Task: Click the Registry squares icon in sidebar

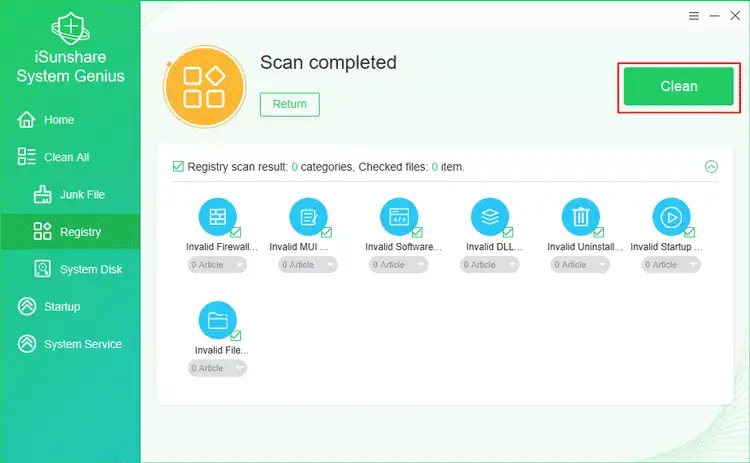Action: pyautogui.click(x=42, y=232)
